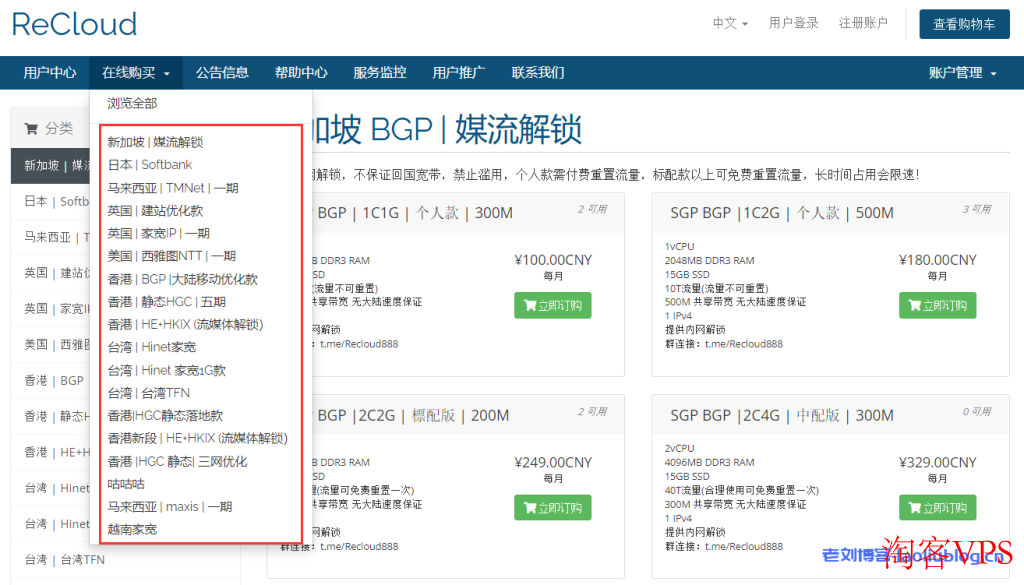The height and width of the screenshot is (585, 1024).
Task: Choose 香港新段 | HE+HKIX (流媒体解锁) from dropdown
Action: pyautogui.click(x=197, y=439)
